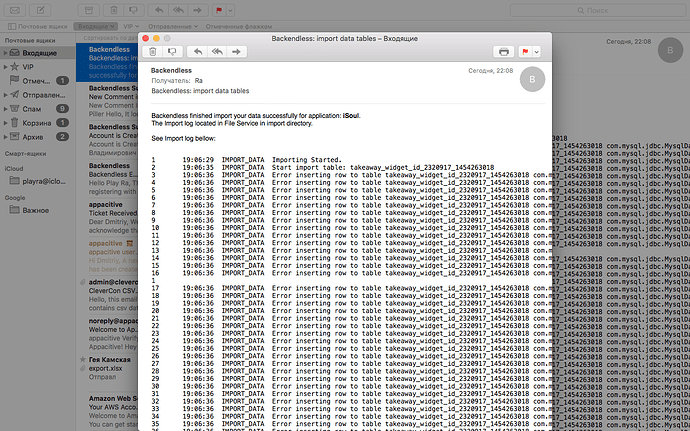Expand the Спам mailbox triangle
This screenshot has height=431, width=690.
(5, 109)
